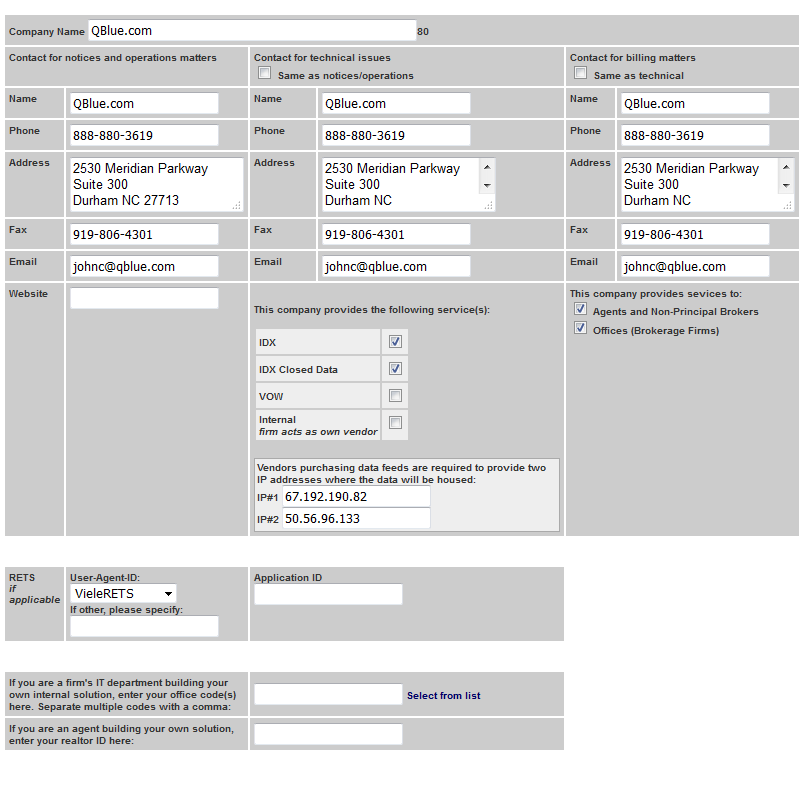Click the realtor ID input field
Image resolution: width=805 pixels, height=803 pixels.
click(328, 735)
